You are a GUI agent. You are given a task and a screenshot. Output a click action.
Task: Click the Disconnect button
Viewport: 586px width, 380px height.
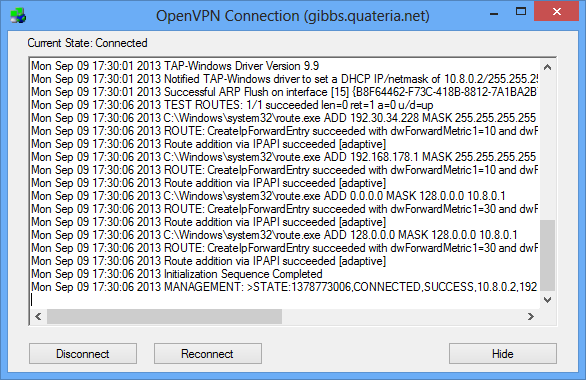[83, 353]
